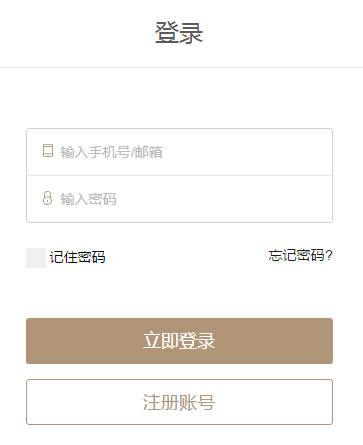
Task: Click empty area right of the phone/email field
Action: pyautogui.click(x=247, y=152)
